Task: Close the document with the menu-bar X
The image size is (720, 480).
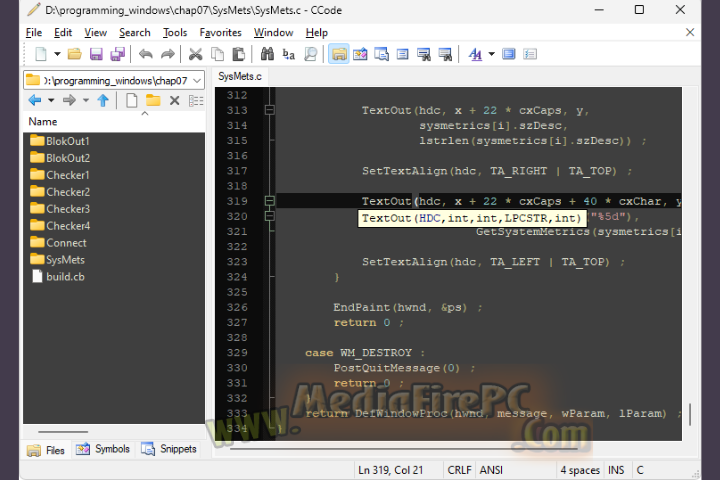Action: click(690, 32)
